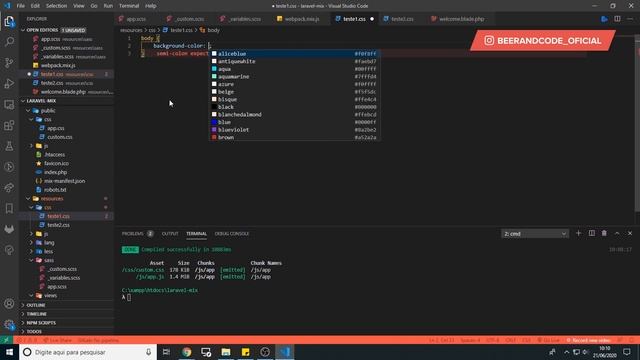The width and height of the screenshot is (640, 360).
Task: Collapse the resources folder
Action: click(52, 198)
